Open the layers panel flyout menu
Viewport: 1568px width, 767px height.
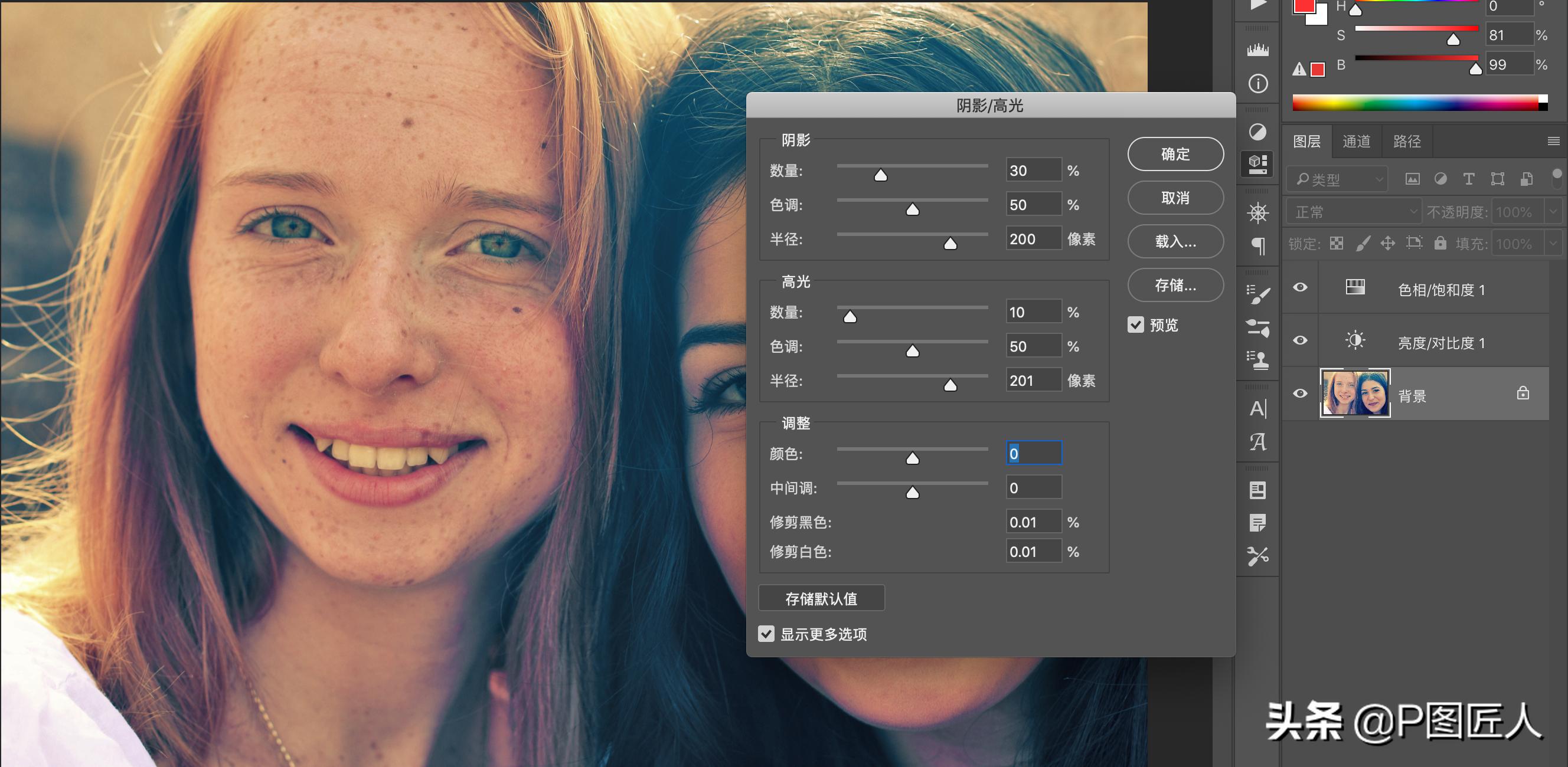coord(1553,141)
